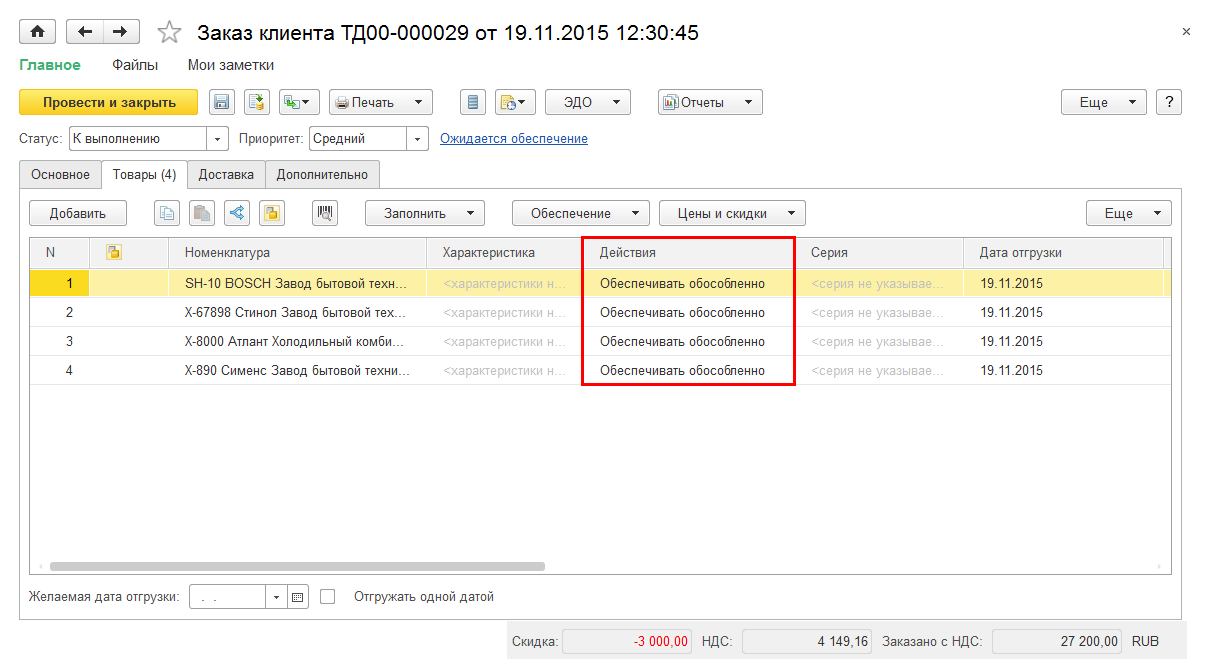Add document to favorites with star
The height and width of the screenshot is (668, 1208).
(170, 33)
